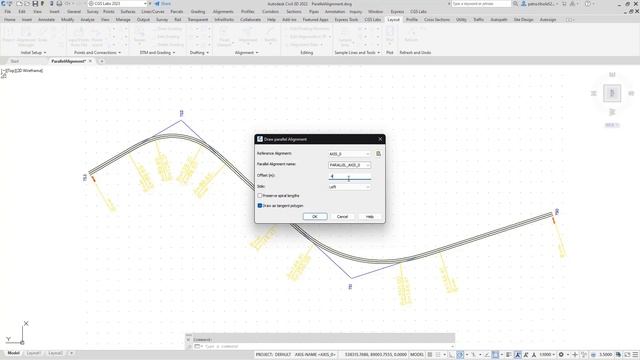Select the Autopath ribbon tab
Image resolution: width=640 pixels, height=360 pixels.
[499, 20]
